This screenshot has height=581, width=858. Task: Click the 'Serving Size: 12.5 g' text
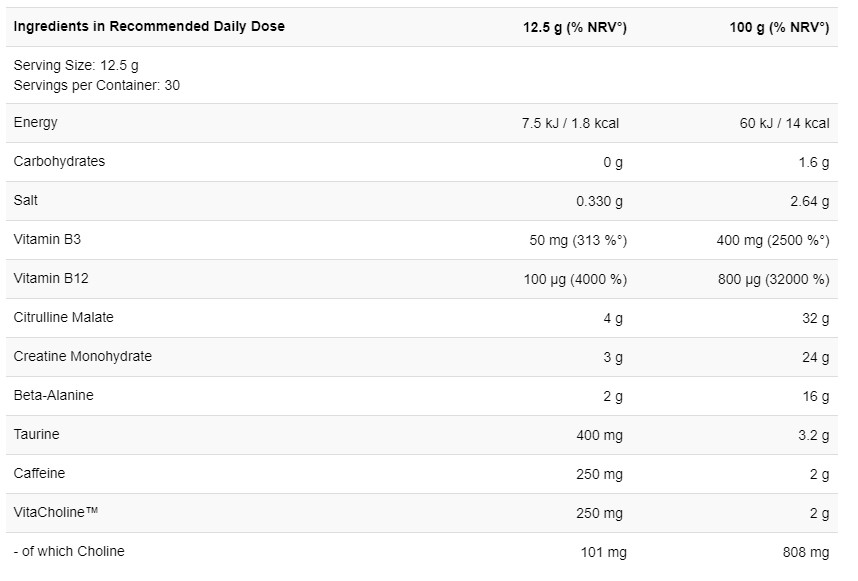pos(76,66)
